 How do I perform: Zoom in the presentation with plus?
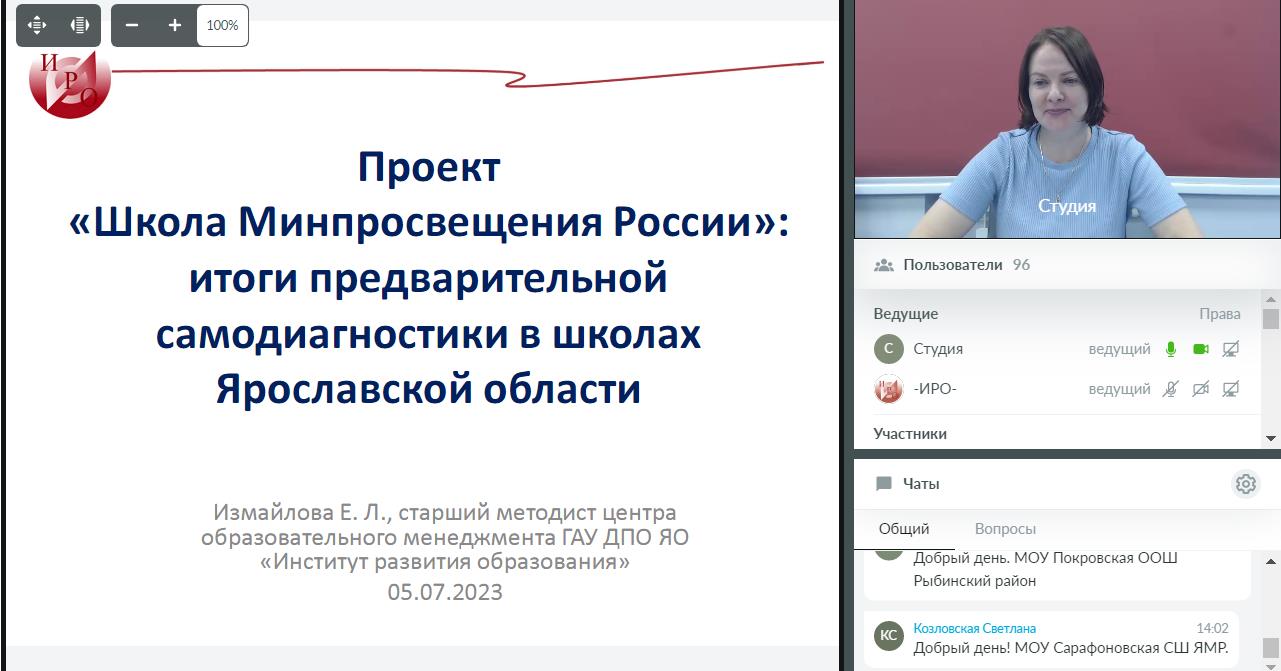(x=175, y=25)
